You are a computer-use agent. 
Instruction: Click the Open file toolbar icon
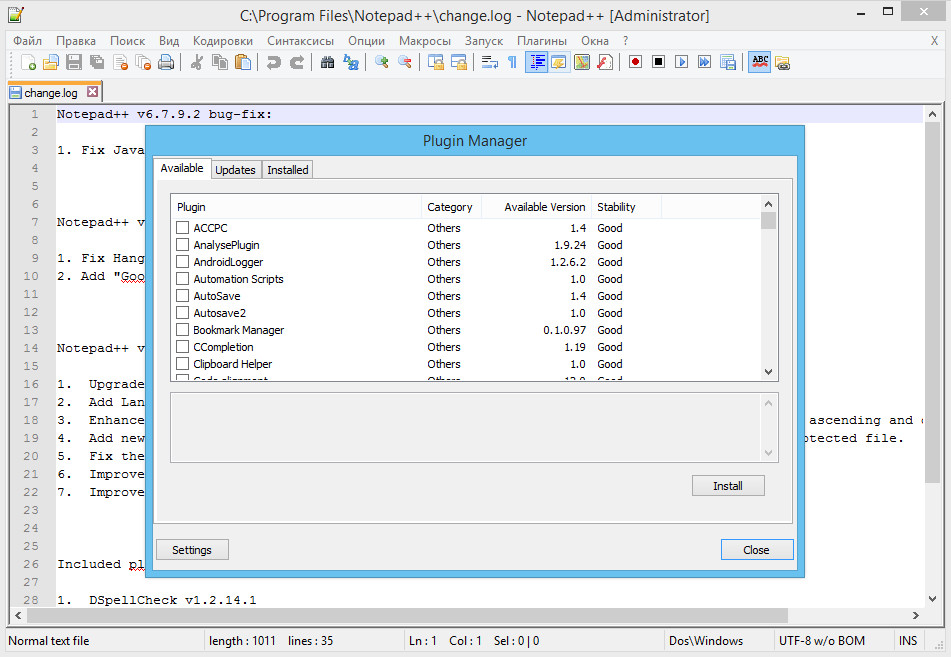[51, 62]
